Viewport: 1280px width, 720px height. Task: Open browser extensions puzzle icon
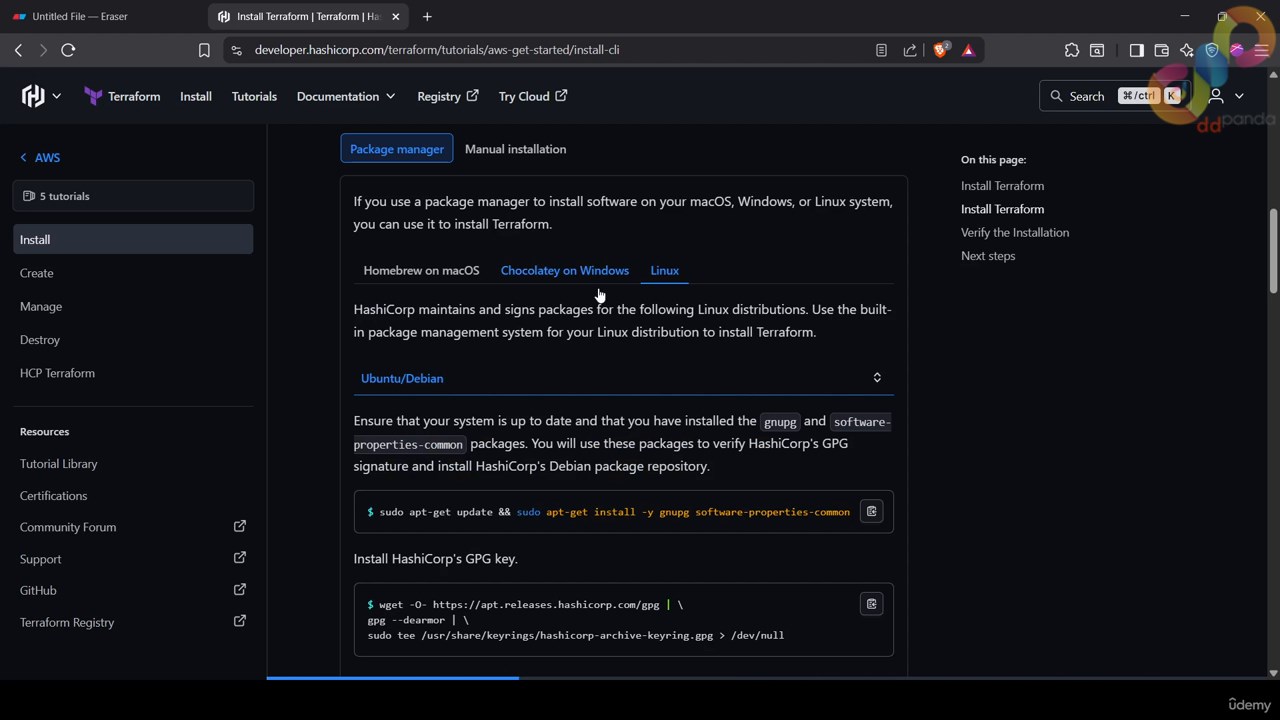click(x=1072, y=50)
